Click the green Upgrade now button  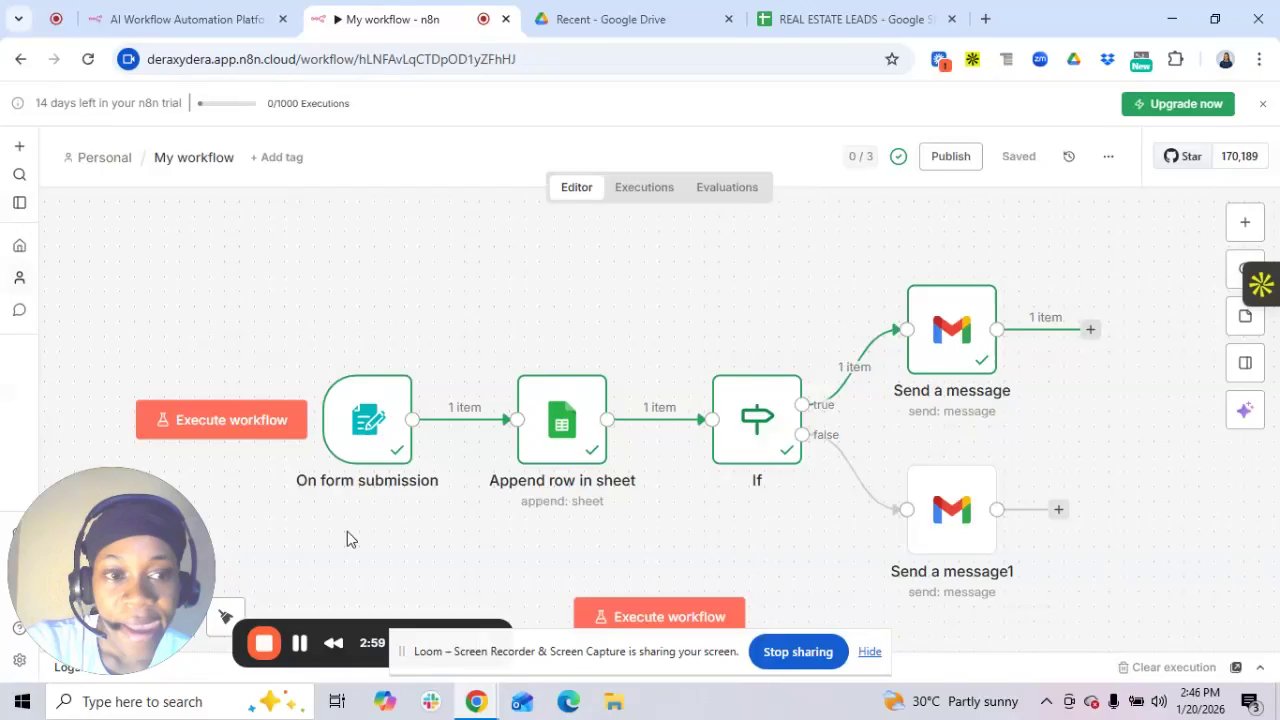point(1178,104)
